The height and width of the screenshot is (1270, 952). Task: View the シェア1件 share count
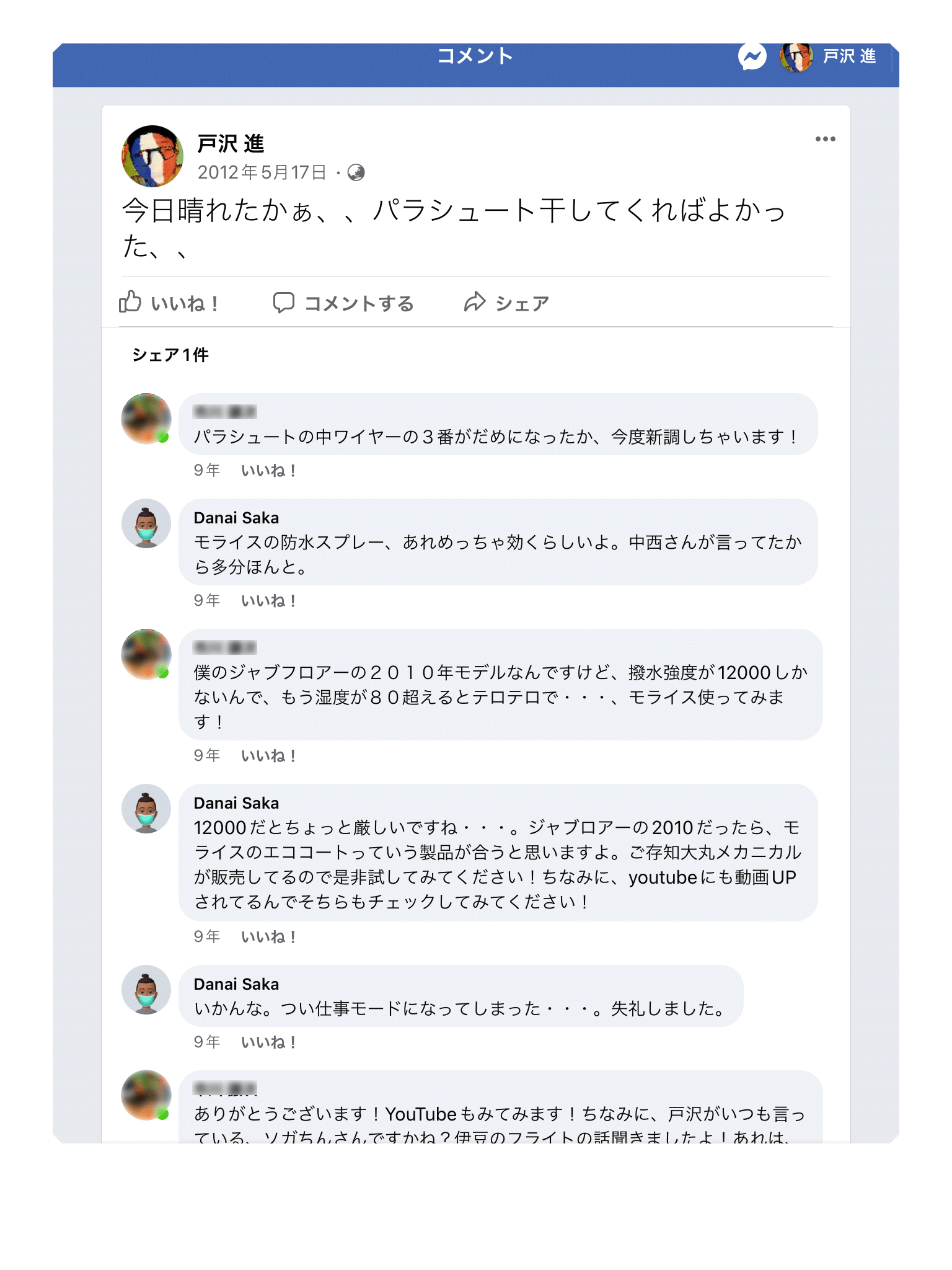point(170,355)
